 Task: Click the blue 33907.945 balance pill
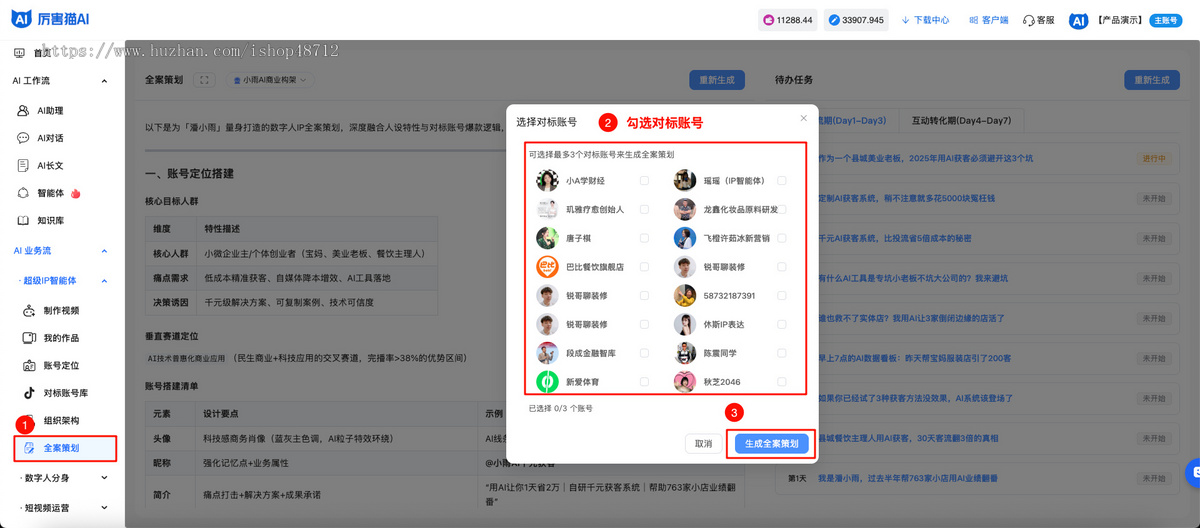(858, 20)
